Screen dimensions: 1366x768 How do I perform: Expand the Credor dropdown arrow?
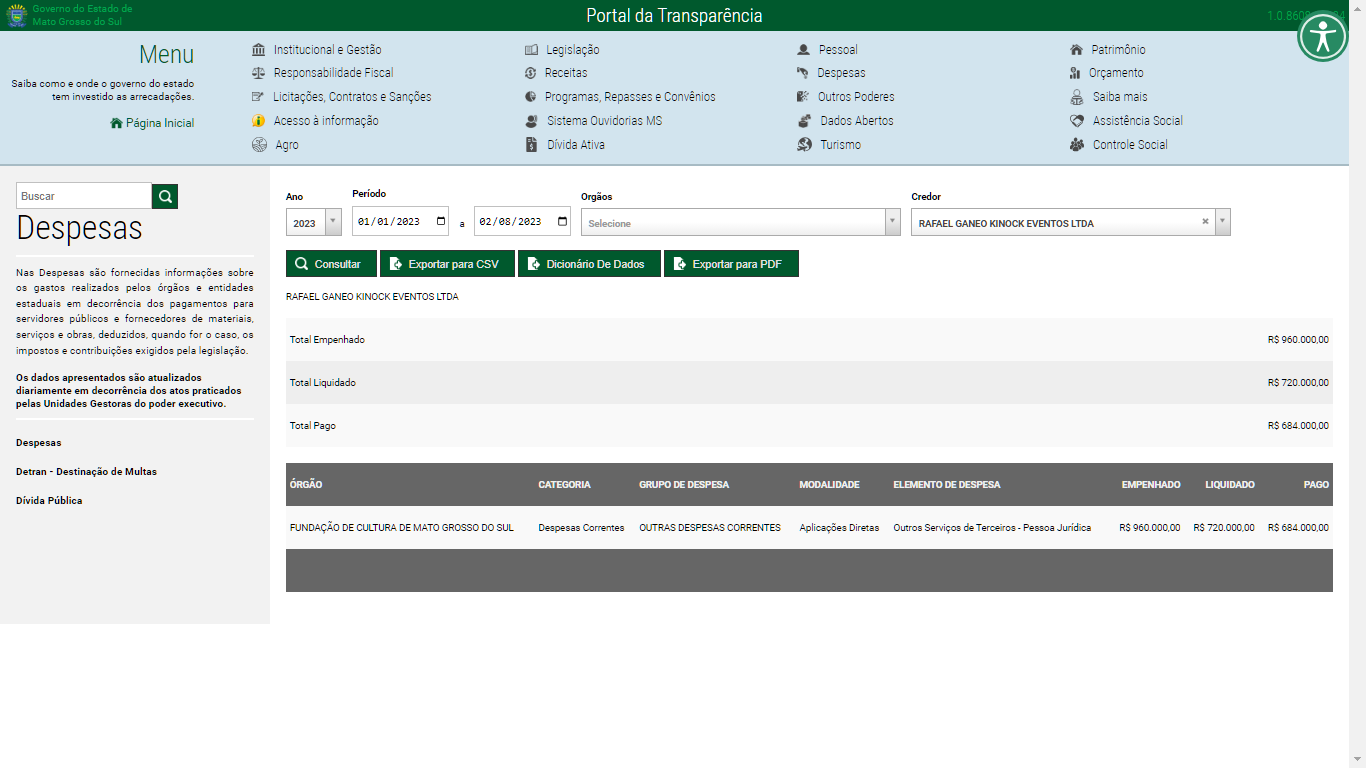pos(1222,223)
